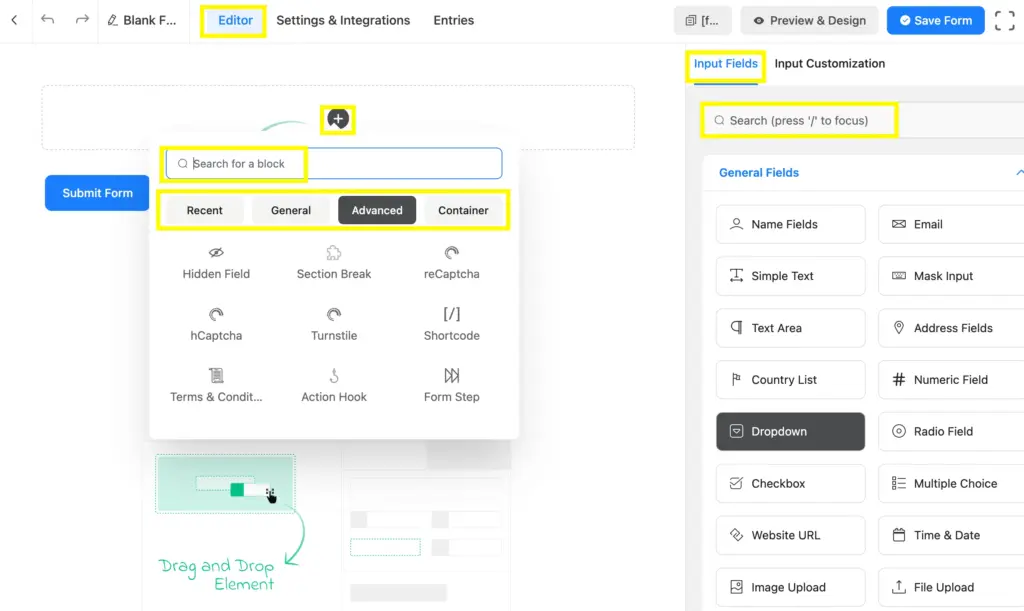Select the Dropdown field type
Image resolution: width=1024 pixels, height=611 pixels.
pyautogui.click(x=790, y=431)
